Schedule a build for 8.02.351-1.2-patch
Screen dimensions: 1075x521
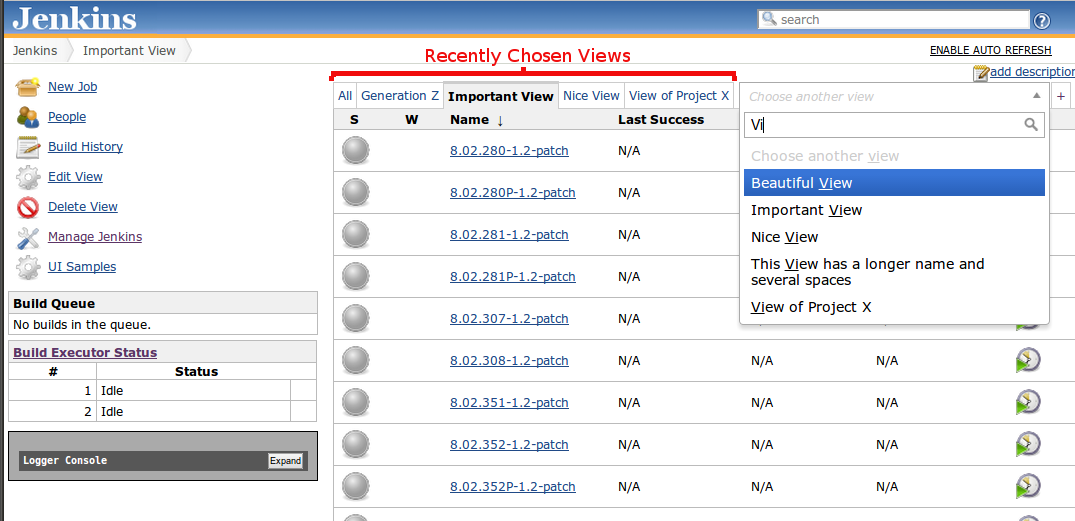point(1028,402)
